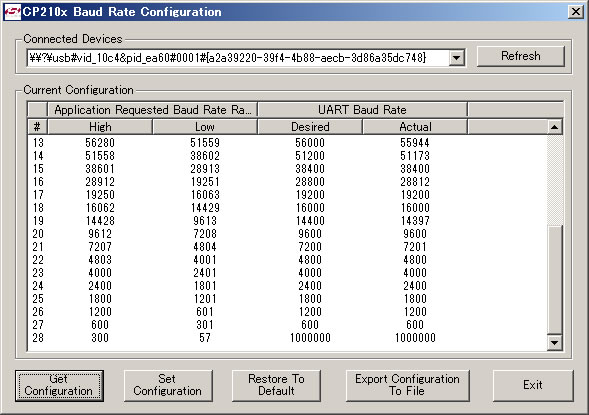This screenshot has width=589, height=415.
Task: Click the scroll up arrow of table
Action: pyautogui.click(x=554, y=127)
